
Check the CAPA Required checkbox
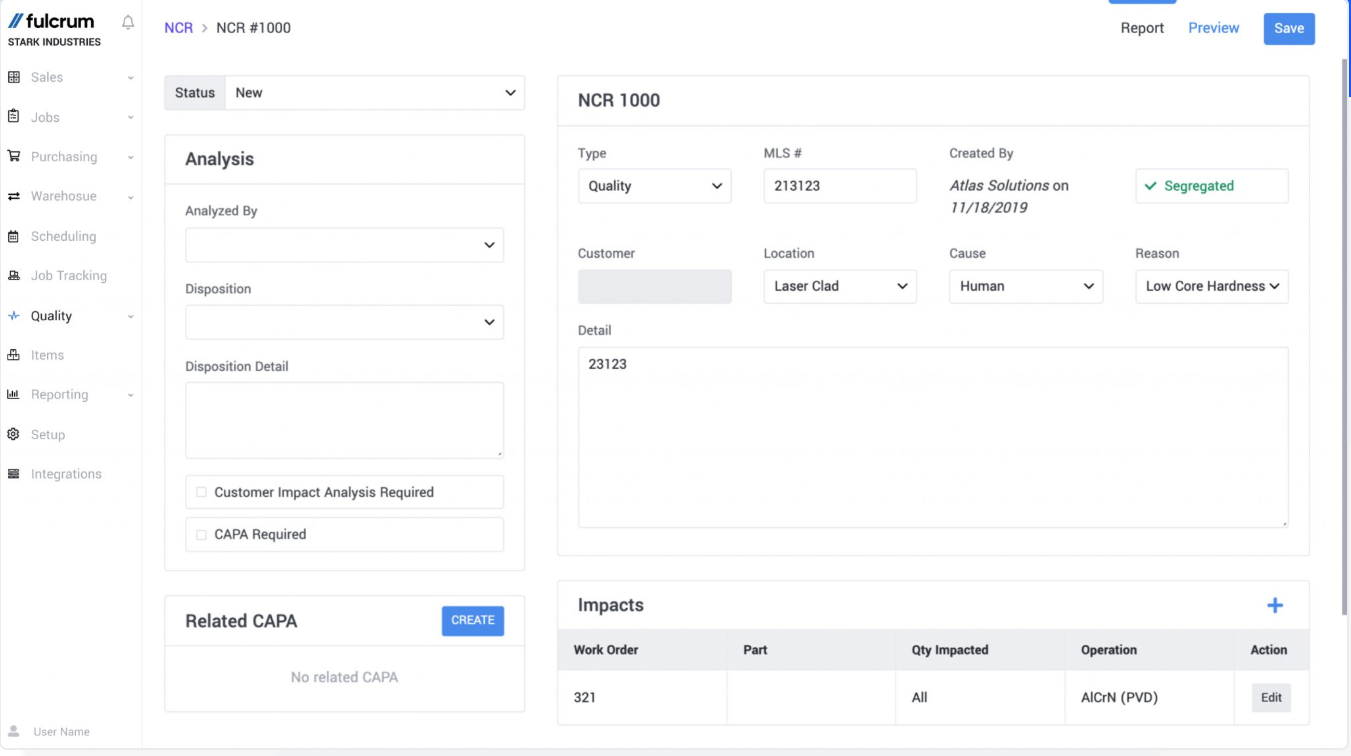pos(201,534)
